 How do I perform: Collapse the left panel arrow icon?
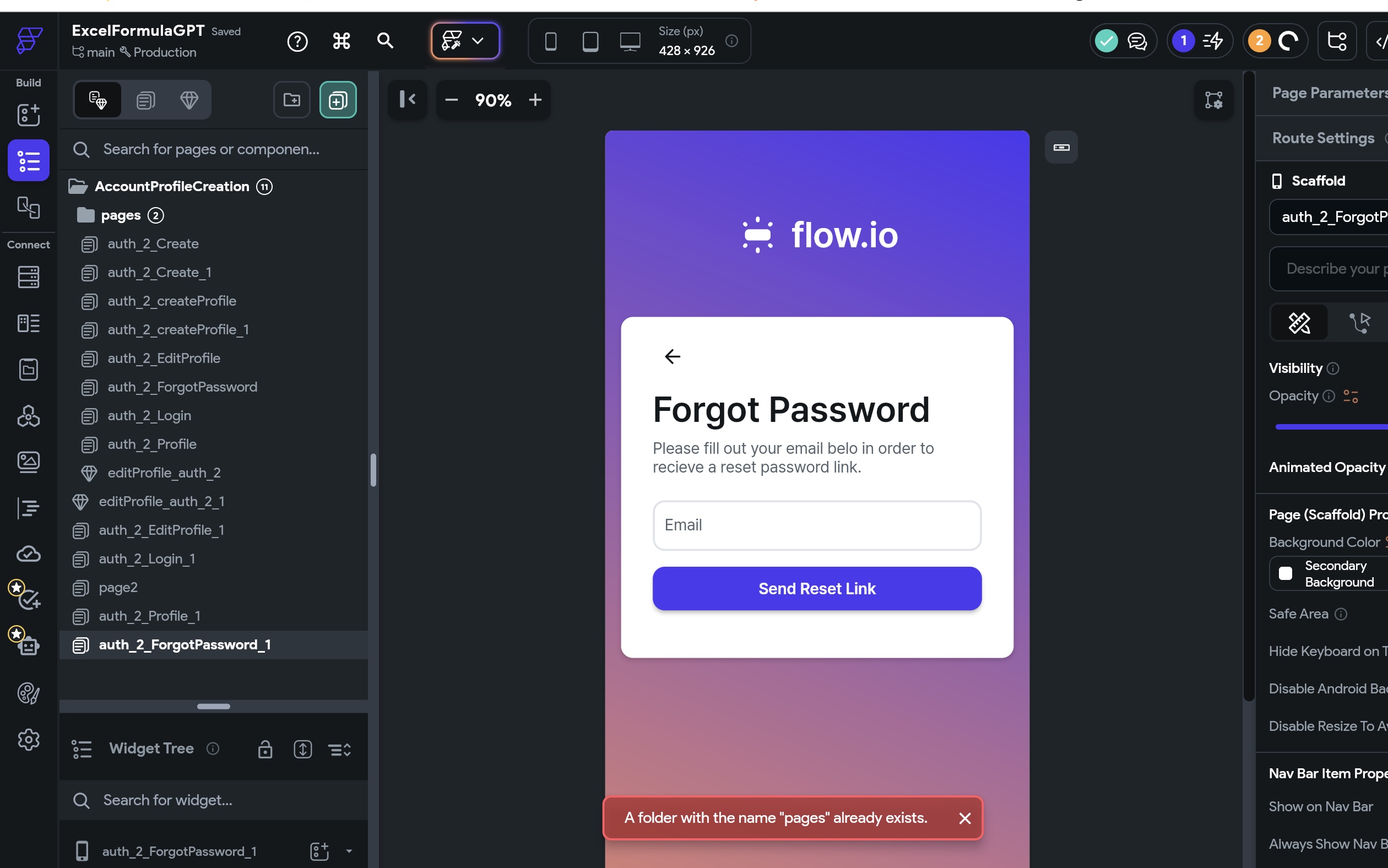(x=408, y=100)
